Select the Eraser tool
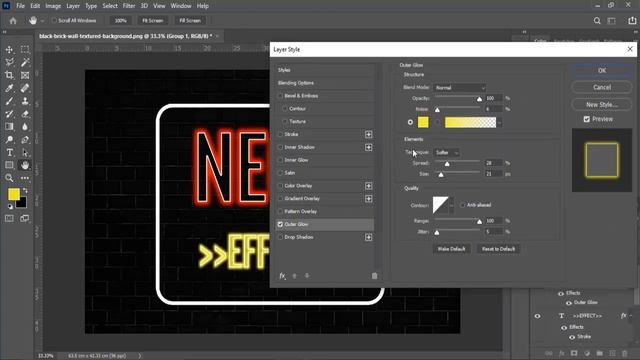This screenshot has width=640, height=360. coord(25,114)
